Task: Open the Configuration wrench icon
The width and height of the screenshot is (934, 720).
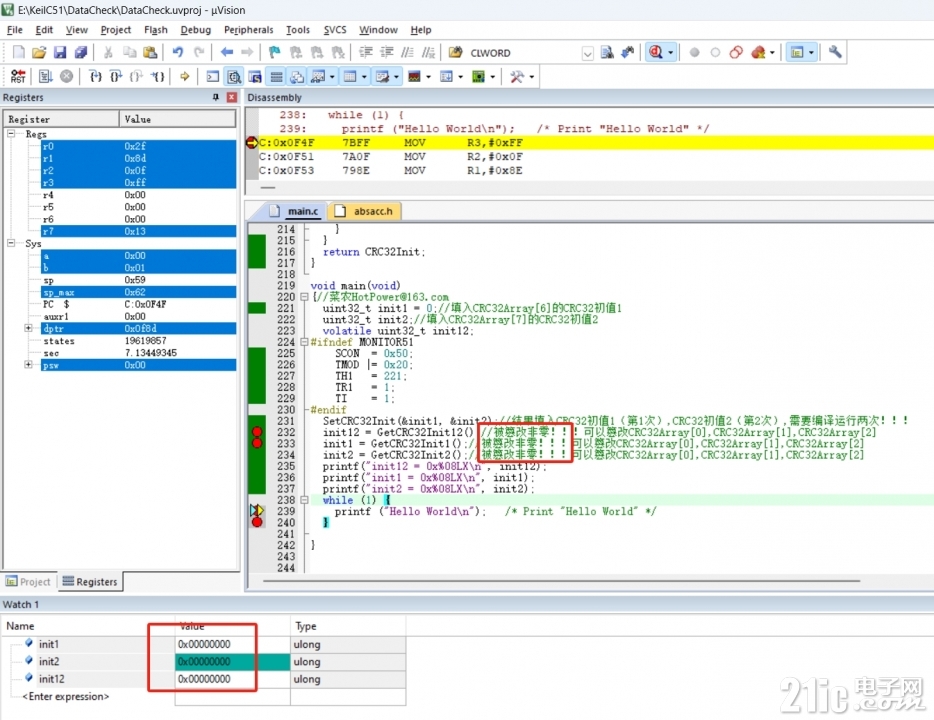Action: point(835,52)
